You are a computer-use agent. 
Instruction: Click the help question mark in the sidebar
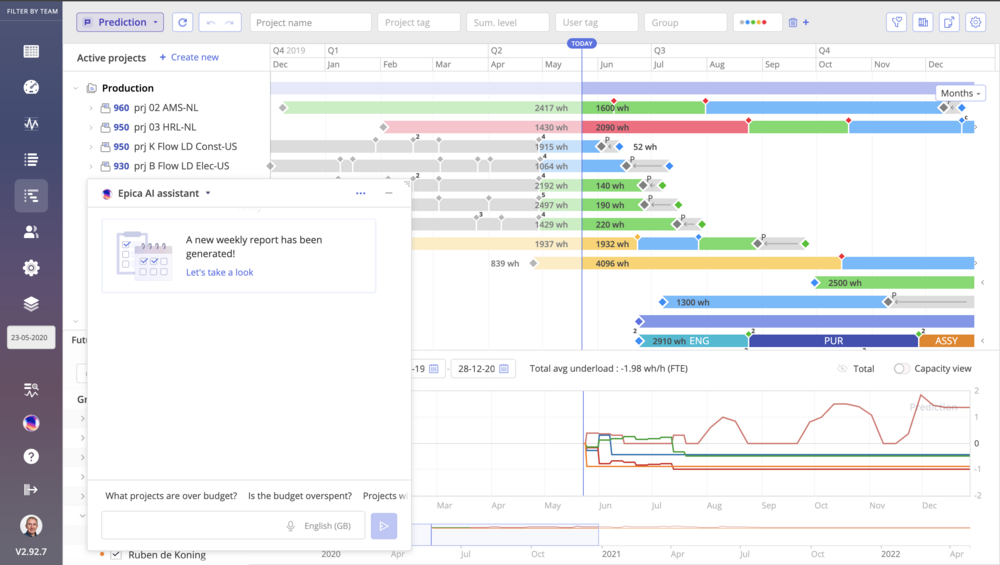[31, 456]
